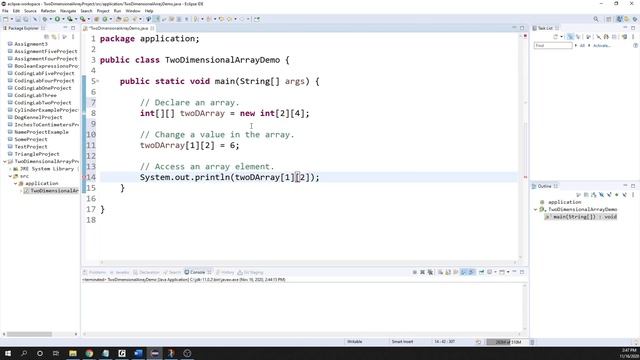Click the Open Perspective icon

[609, 19]
